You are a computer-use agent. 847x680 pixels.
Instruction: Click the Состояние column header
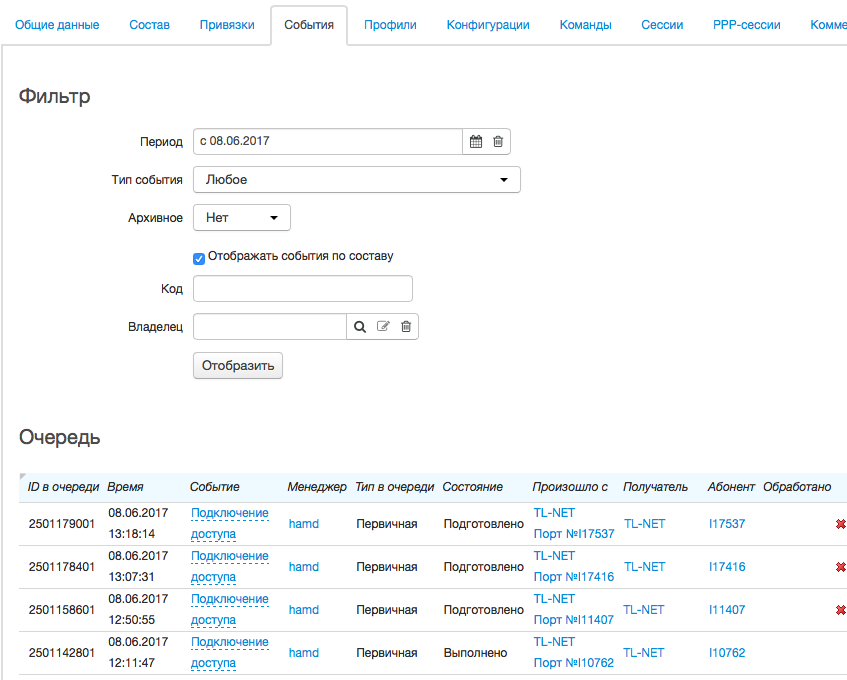click(473, 487)
